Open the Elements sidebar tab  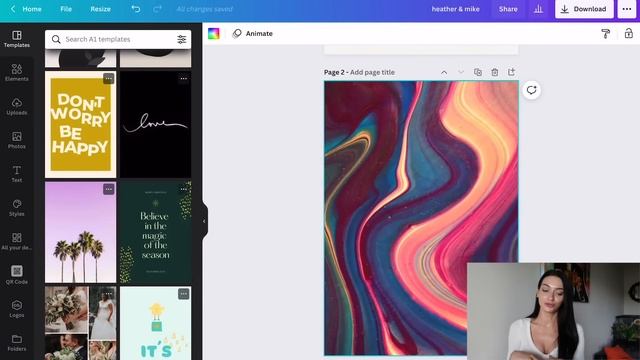pos(17,73)
